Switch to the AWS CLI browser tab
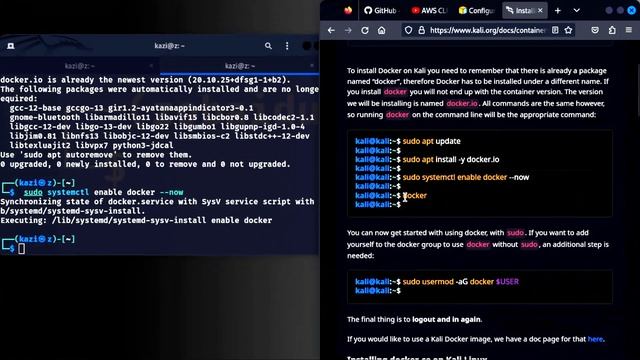640x360 pixels. pyautogui.click(x=429, y=11)
